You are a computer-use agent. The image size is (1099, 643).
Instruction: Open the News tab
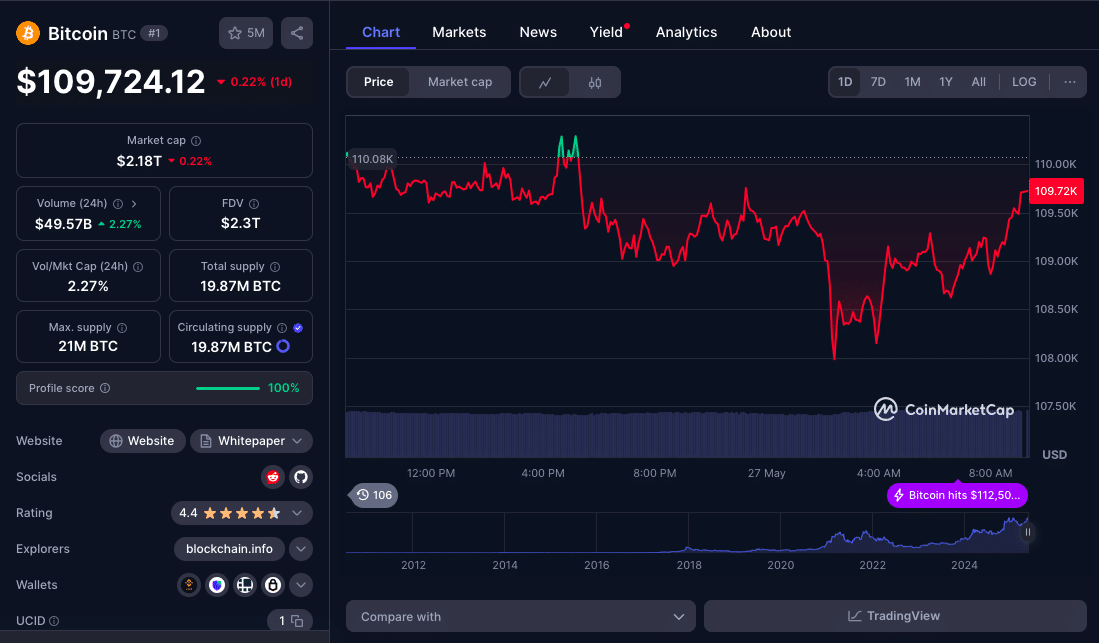pos(538,32)
